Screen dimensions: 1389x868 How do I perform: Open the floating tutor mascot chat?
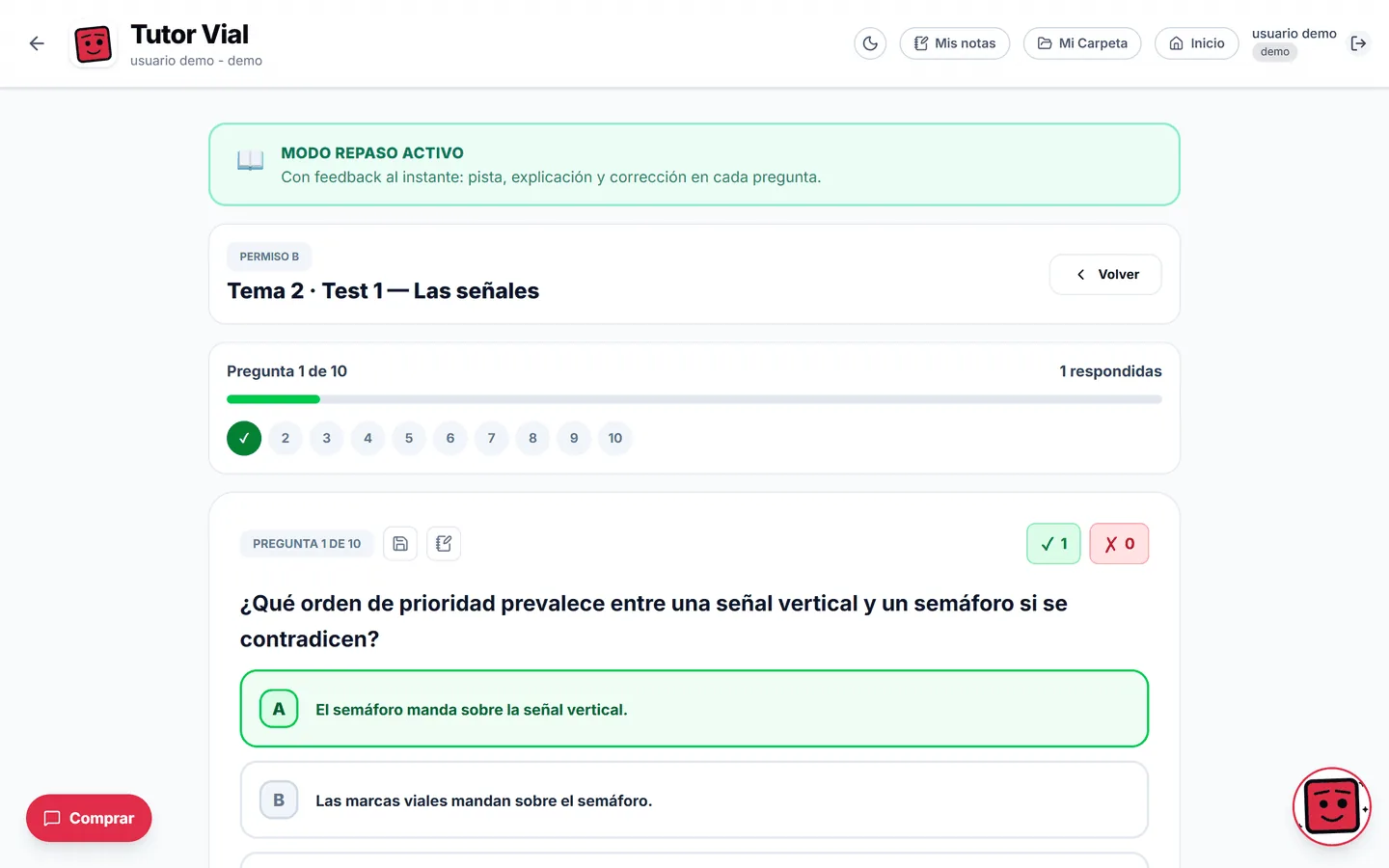[x=1332, y=806]
